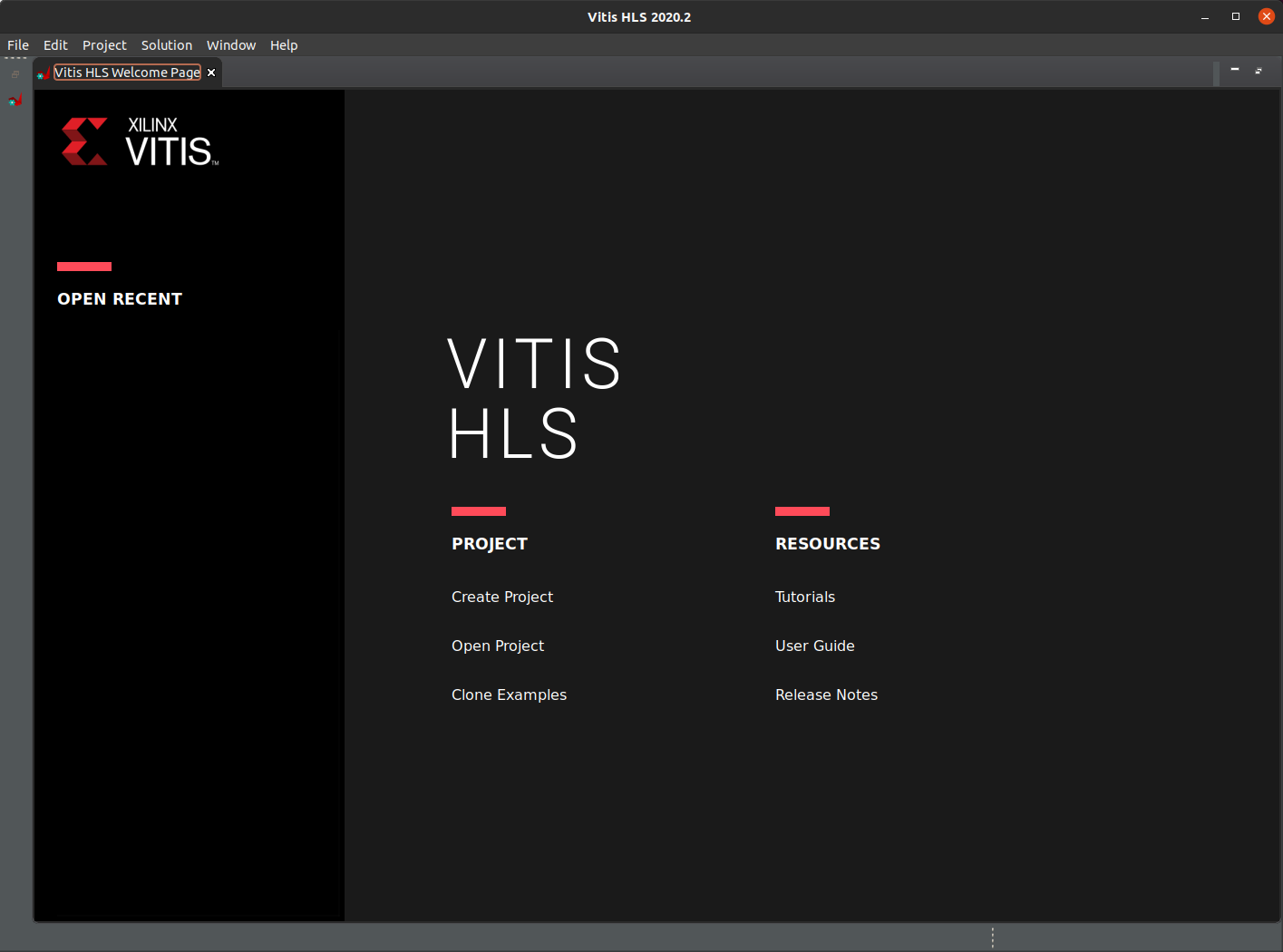View Release Notes from the Resources section
This screenshot has width=1283, height=952.
[x=826, y=695]
